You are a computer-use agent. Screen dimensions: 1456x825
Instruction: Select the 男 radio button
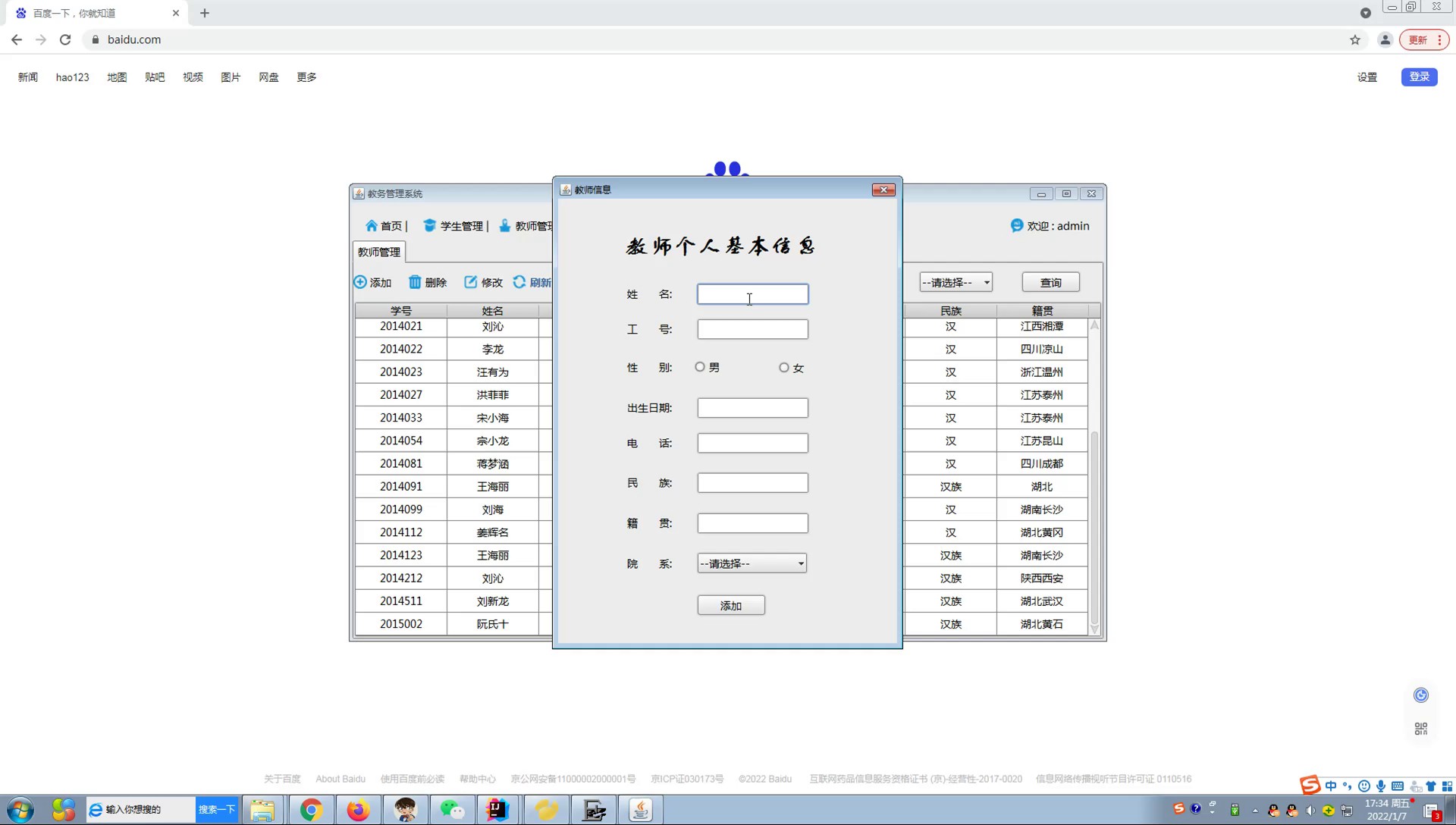[x=700, y=367]
